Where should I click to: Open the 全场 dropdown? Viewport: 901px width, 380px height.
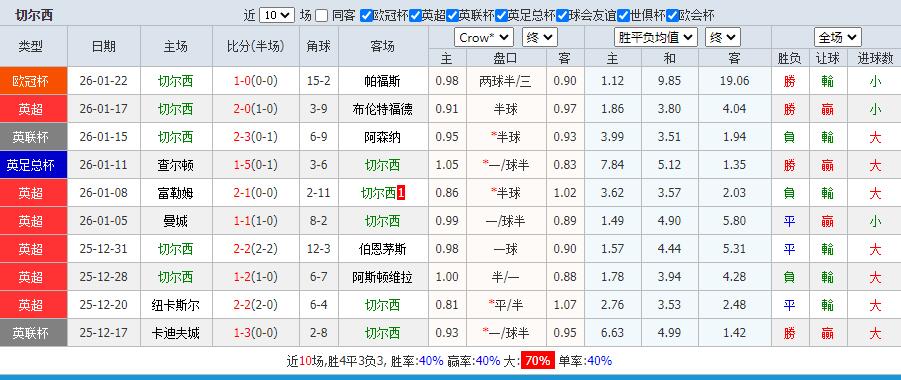[837, 38]
